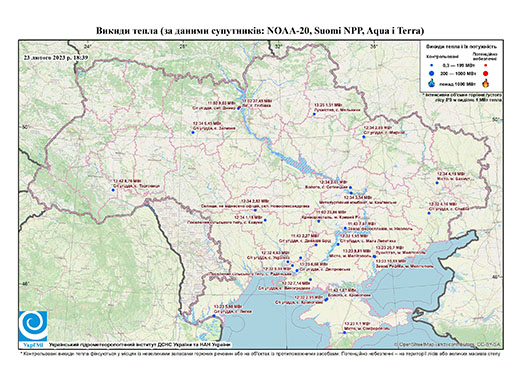This screenshot has height=368, width=520.
Task: Click the 12:34 5,45 MW marker west of Kyiv
Action: (193, 132)
